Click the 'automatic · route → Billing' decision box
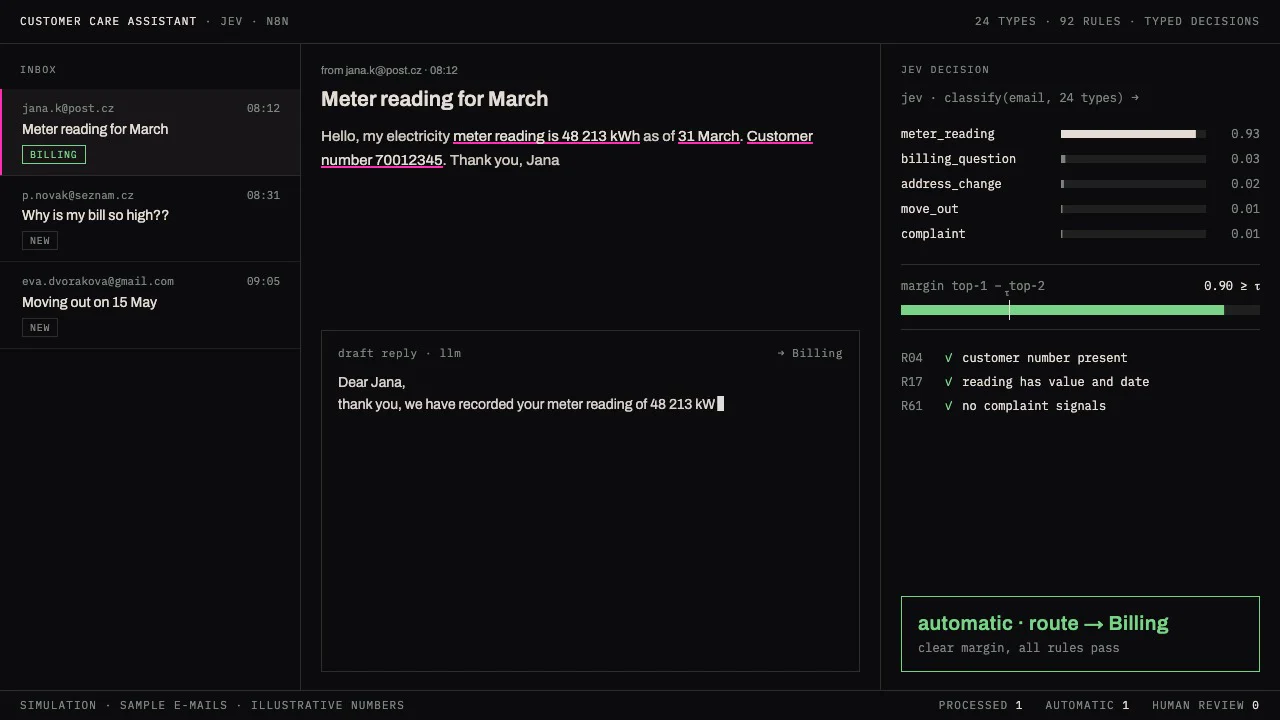Viewport: 1280px width, 720px height. [x=1080, y=634]
